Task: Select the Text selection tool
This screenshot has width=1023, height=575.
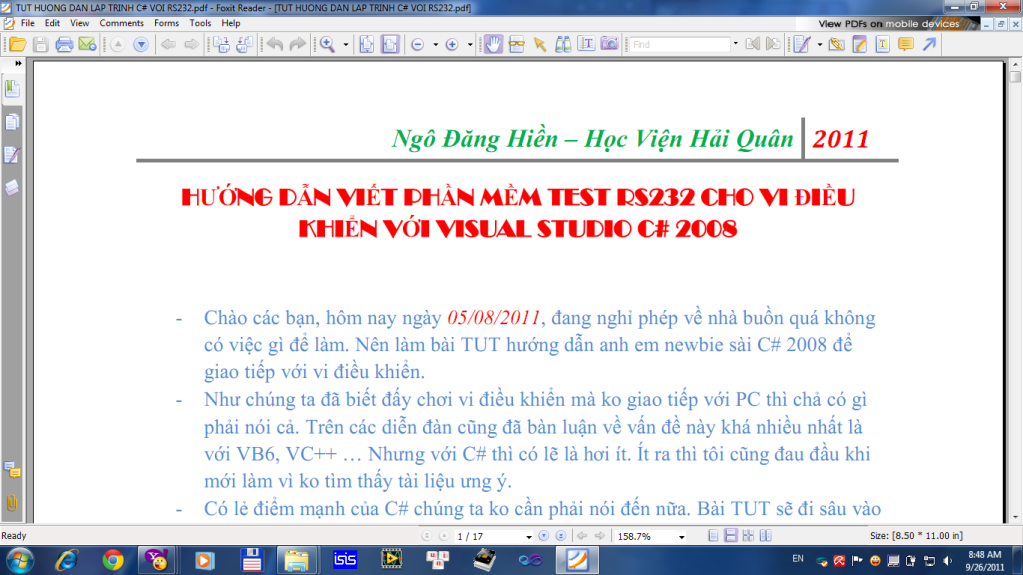Action: point(587,44)
